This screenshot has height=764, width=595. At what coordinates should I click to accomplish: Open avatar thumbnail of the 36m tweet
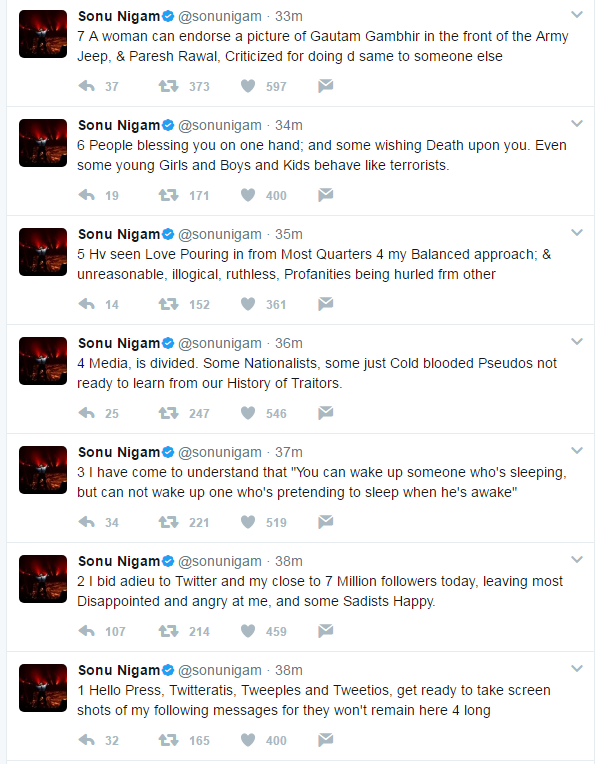tap(43, 361)
